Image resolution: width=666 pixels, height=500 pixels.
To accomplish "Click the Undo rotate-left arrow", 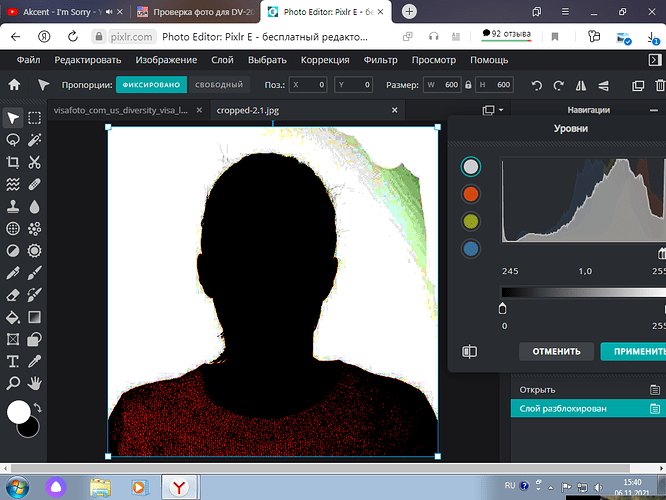I will point(536,85).
